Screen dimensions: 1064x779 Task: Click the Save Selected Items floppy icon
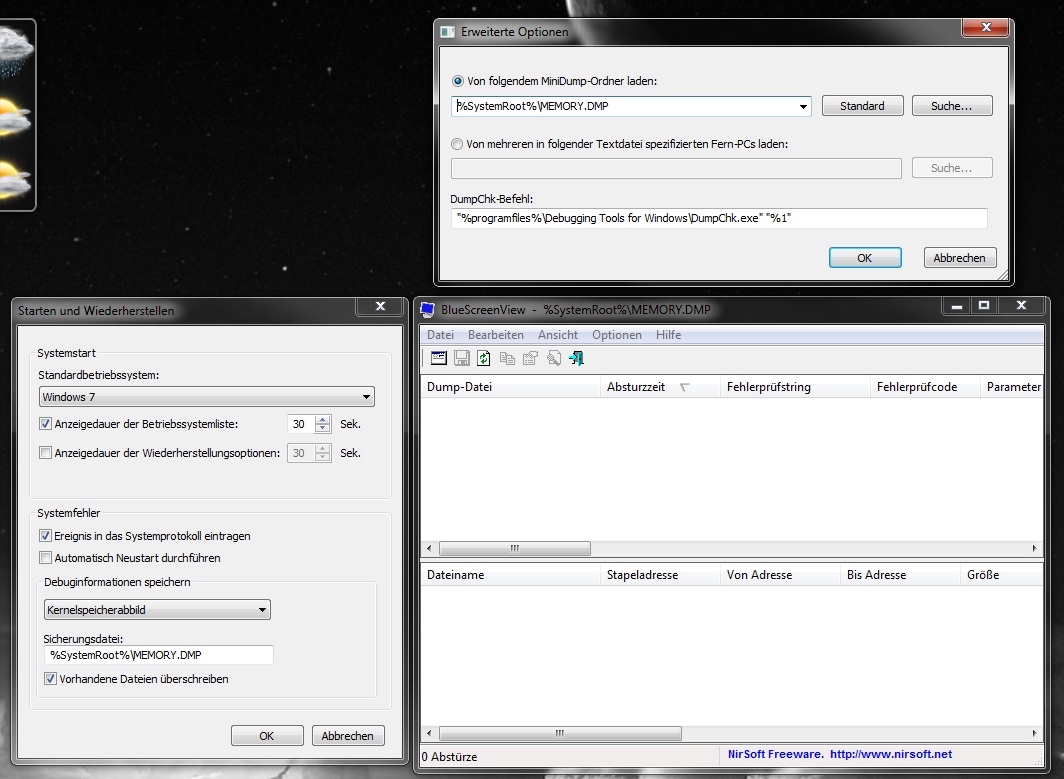pos(462,358)
